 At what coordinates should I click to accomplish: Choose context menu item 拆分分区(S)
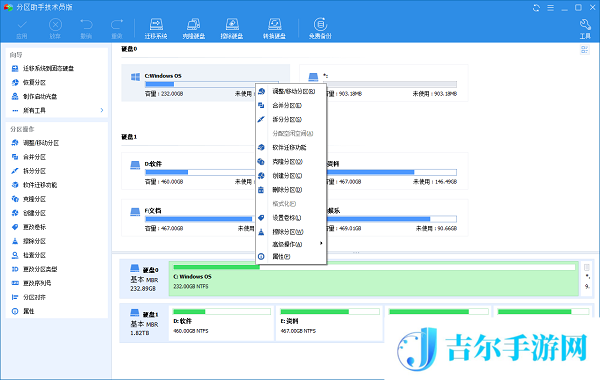coord(291,119)
